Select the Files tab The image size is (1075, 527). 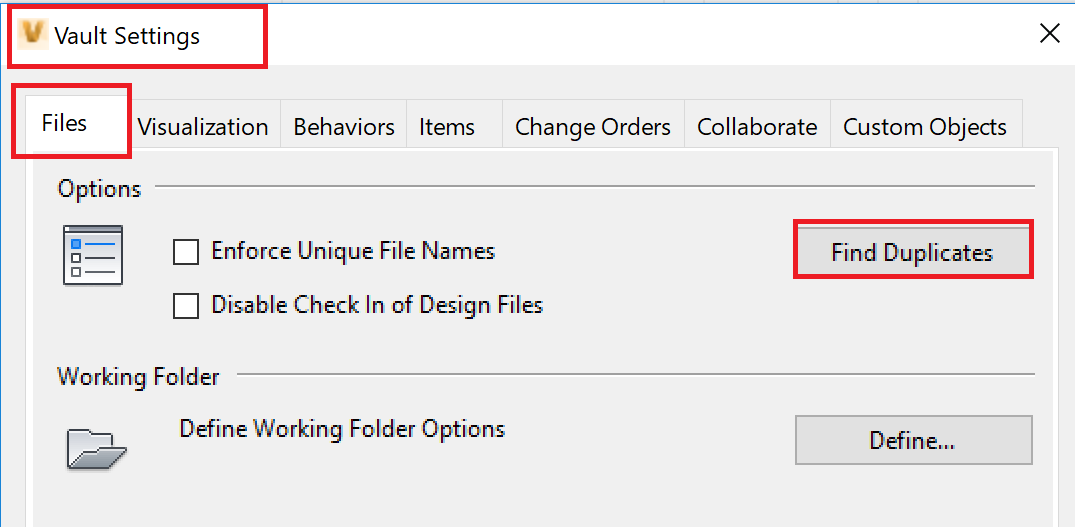(64, 123)
